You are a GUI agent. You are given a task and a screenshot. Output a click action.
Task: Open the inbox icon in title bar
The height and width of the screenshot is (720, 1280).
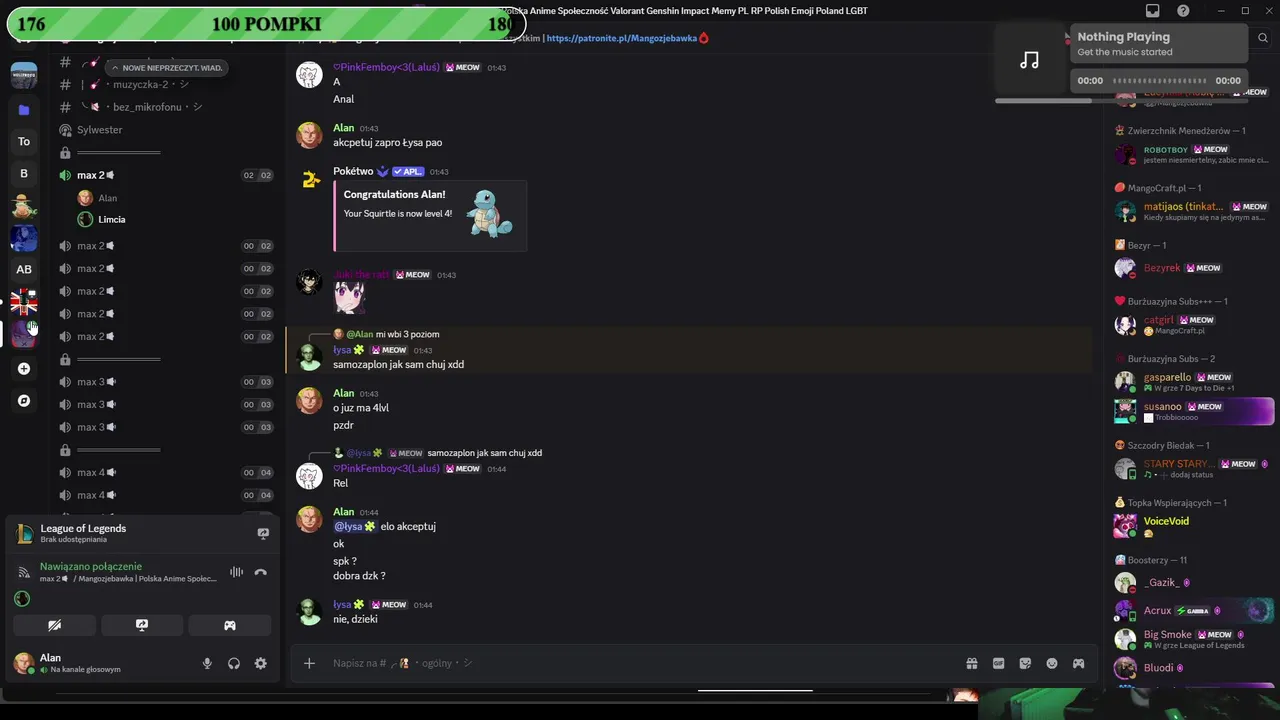click(1153, 11)
